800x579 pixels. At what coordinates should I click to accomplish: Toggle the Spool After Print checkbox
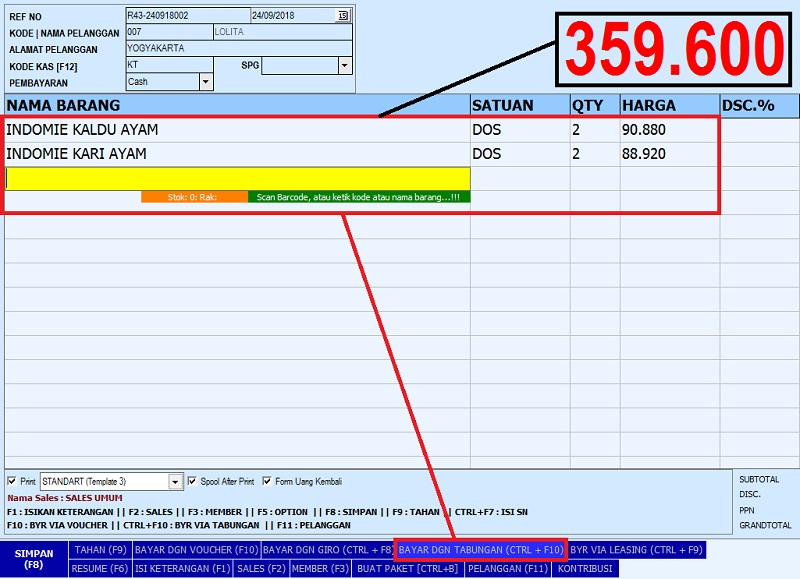pos(192,481)
